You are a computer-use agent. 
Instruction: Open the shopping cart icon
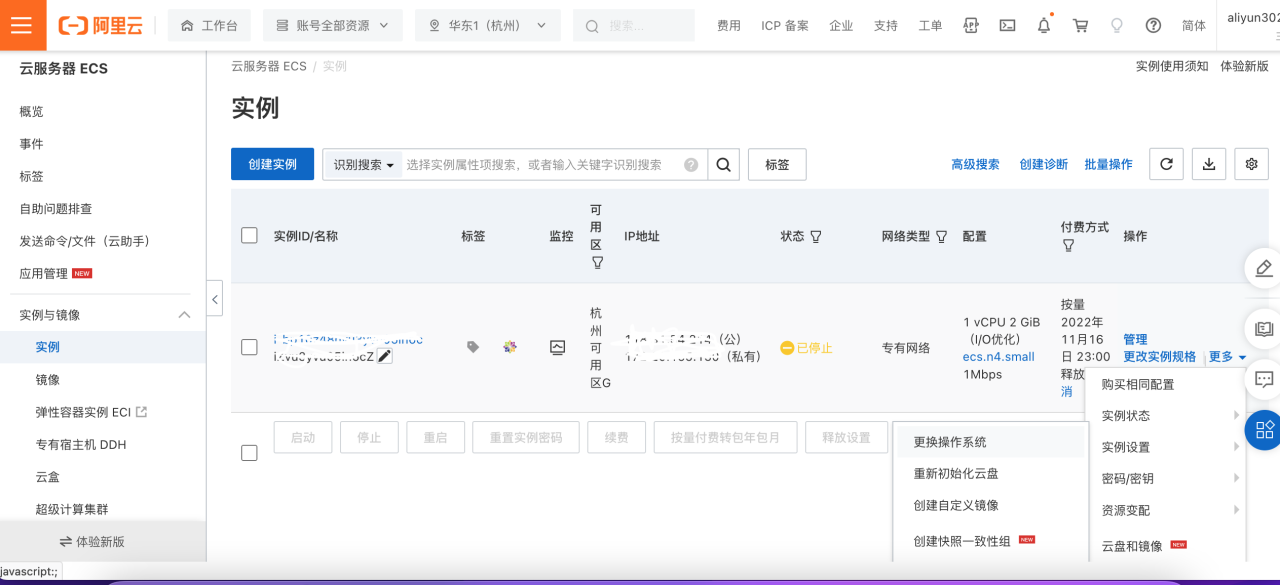tap(1080, 25)
